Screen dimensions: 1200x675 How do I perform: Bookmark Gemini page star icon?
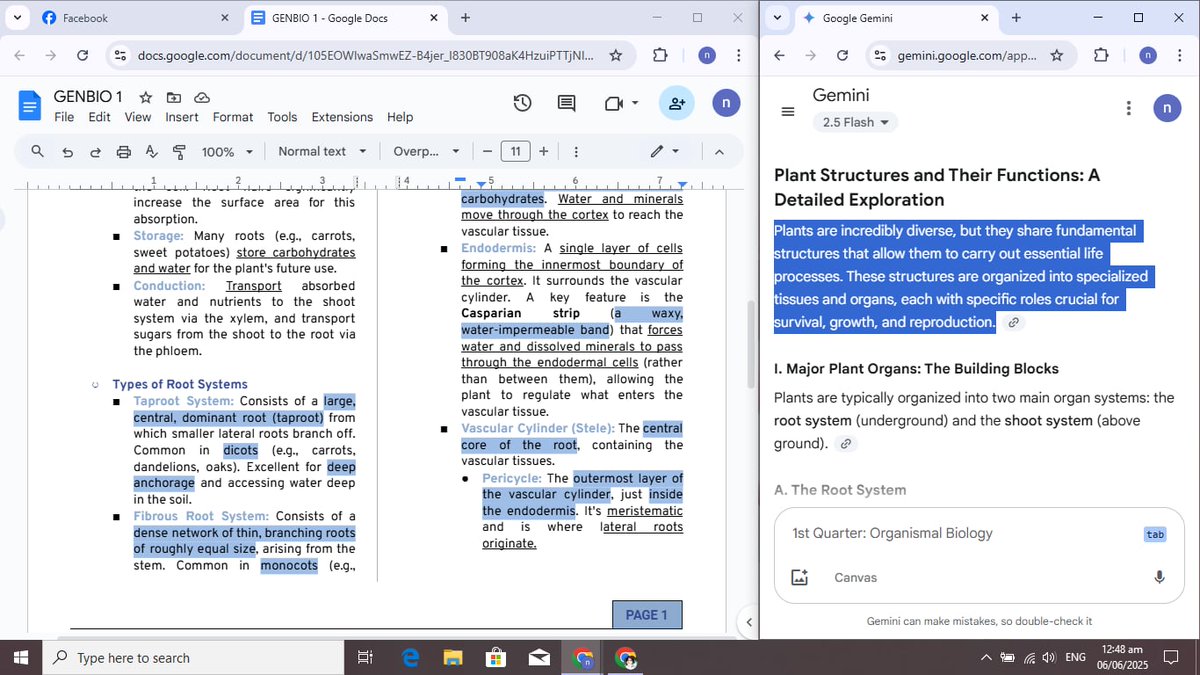tap(1056, 56)
